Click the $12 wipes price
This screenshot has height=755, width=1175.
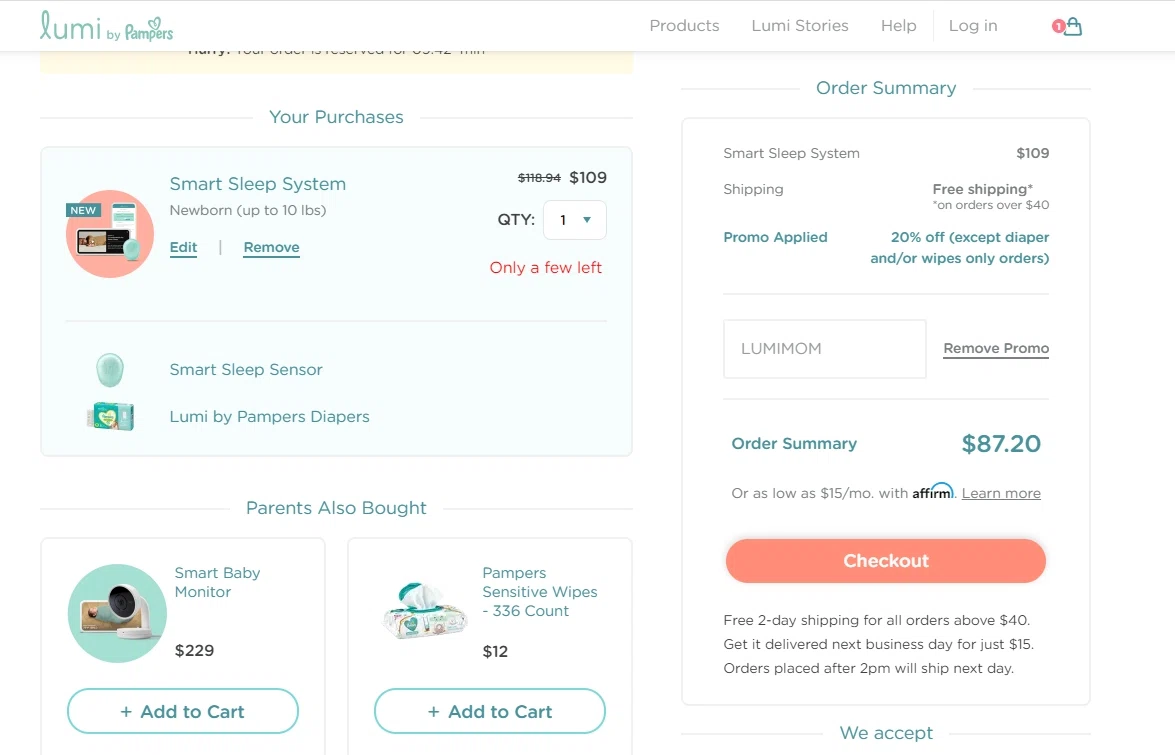tap(495, 652)
